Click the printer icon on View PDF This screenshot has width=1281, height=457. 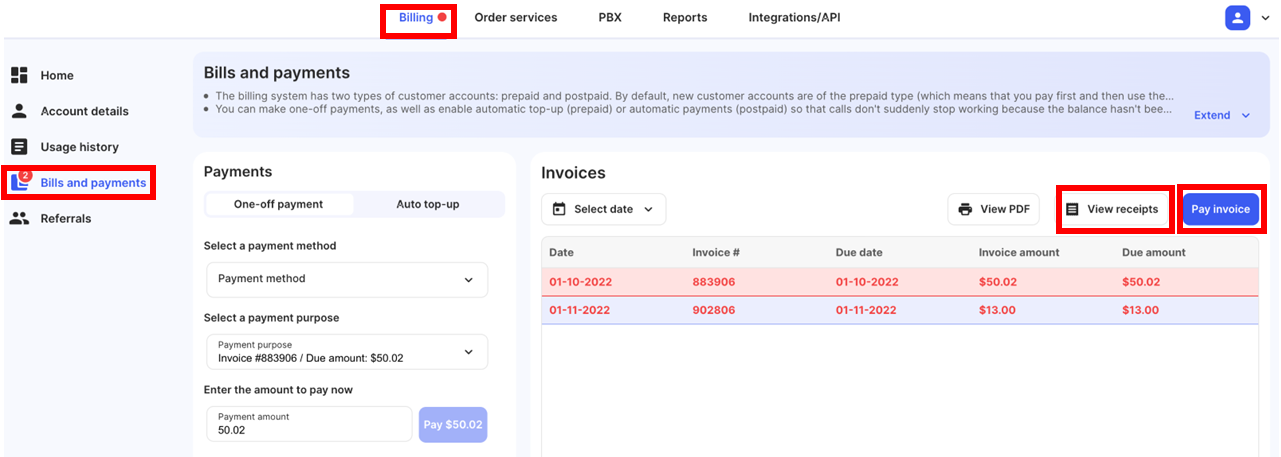[965, 209]
